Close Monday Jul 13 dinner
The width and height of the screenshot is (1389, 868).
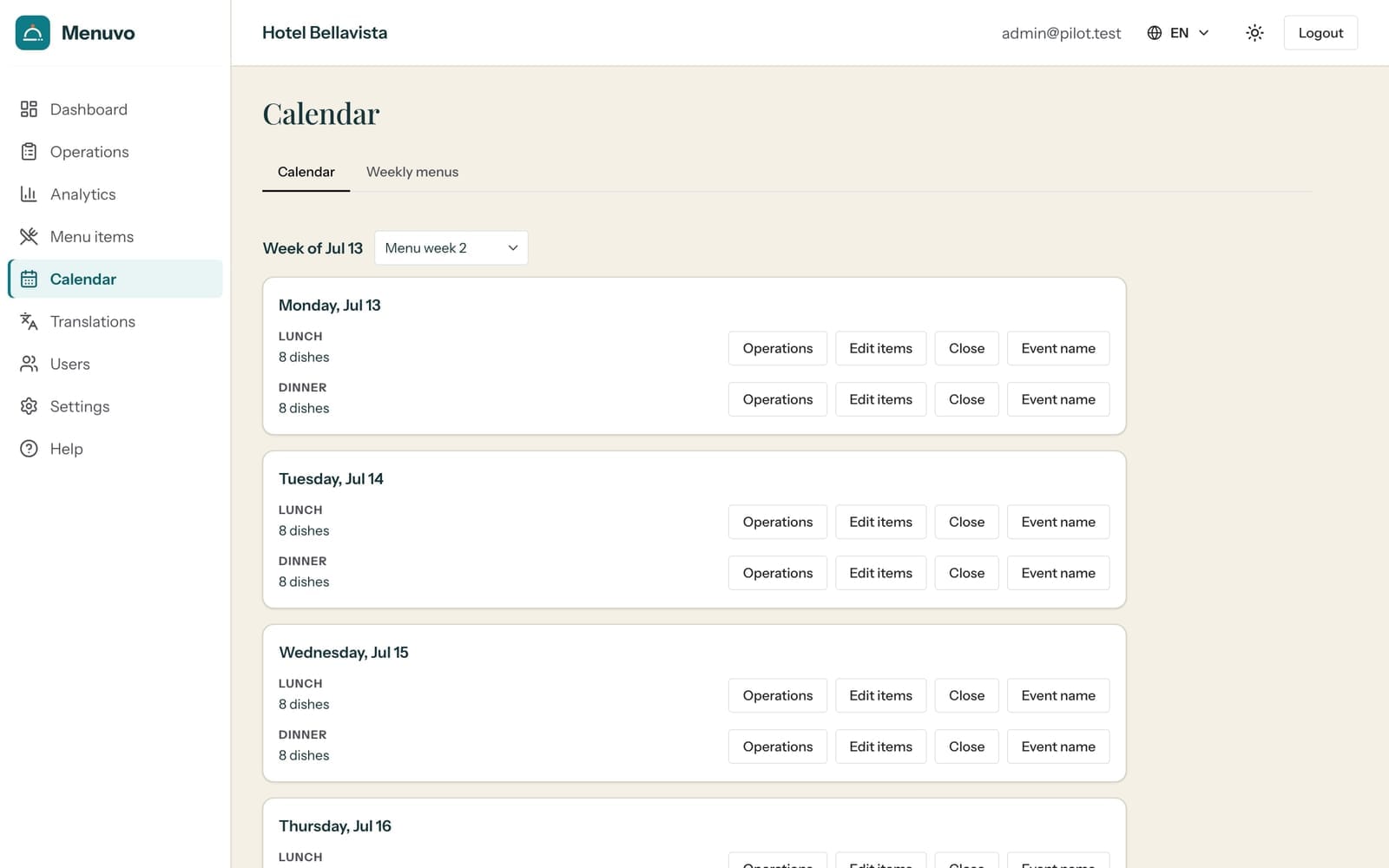point(966,399)
